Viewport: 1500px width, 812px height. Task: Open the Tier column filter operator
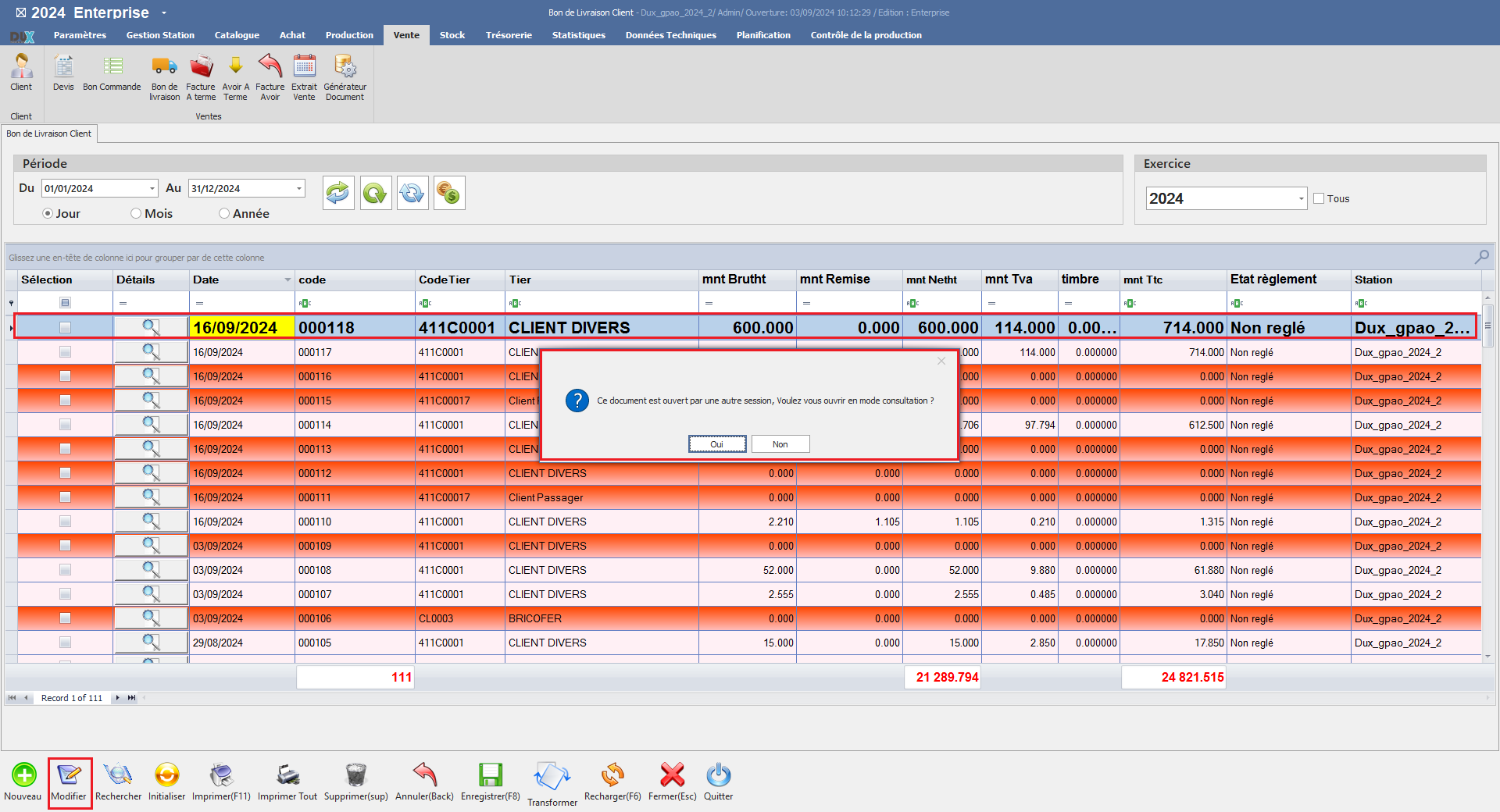pyautogui.click(x=516, y=303)
